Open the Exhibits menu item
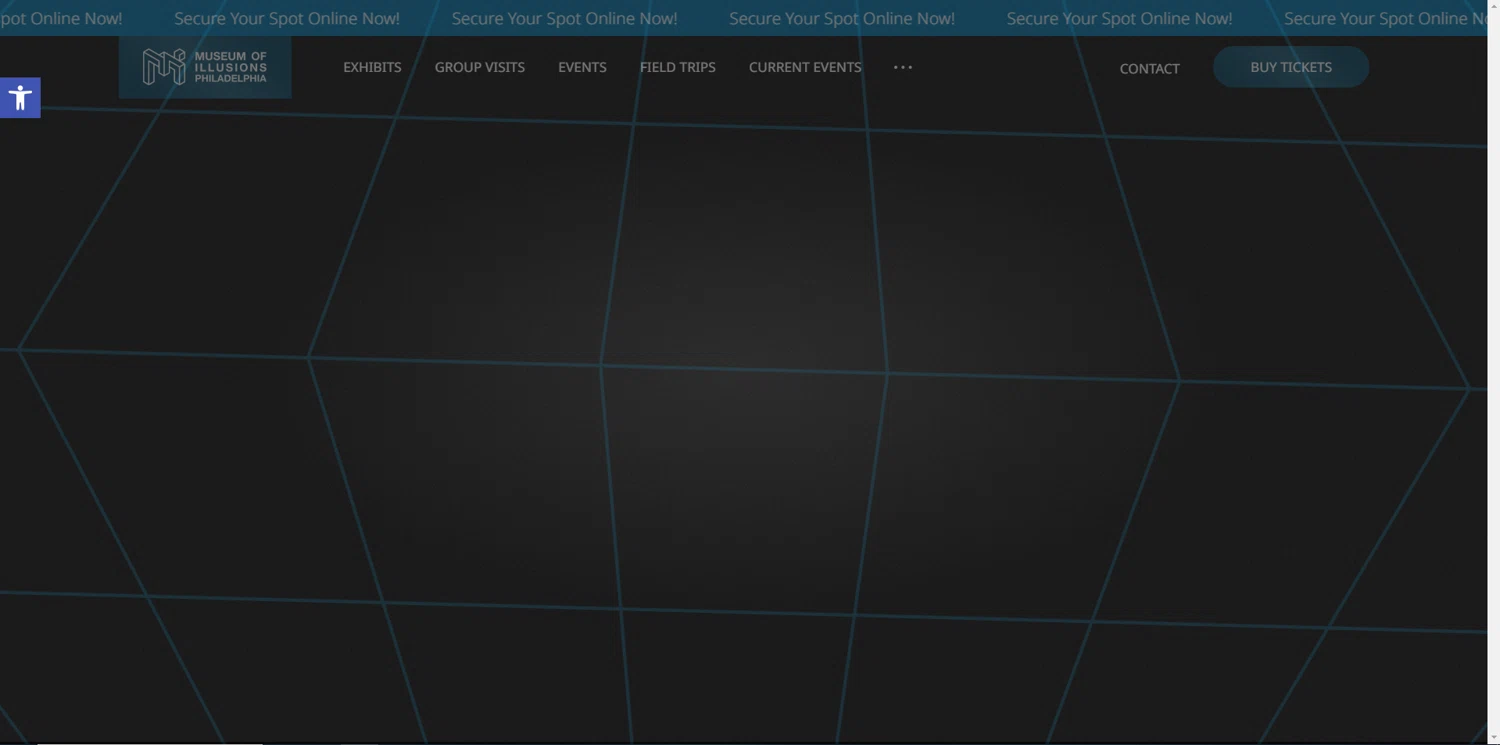Viewport: 1500px width, 745px height. [x=372, y=67]
